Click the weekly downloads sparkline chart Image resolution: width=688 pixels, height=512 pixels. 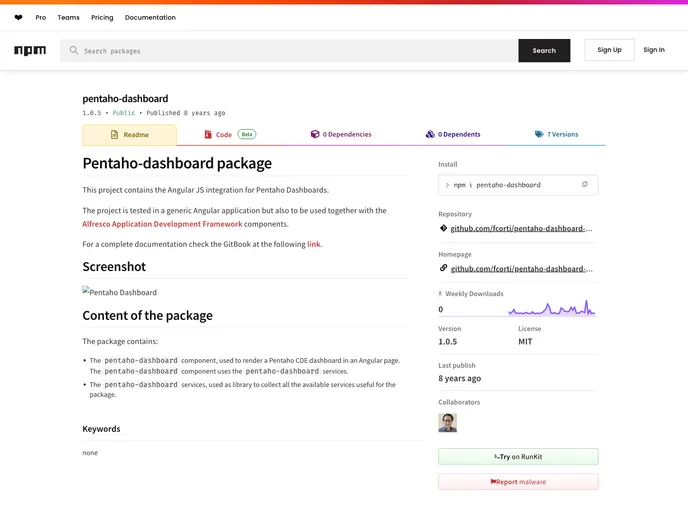(x=552, y=308)
